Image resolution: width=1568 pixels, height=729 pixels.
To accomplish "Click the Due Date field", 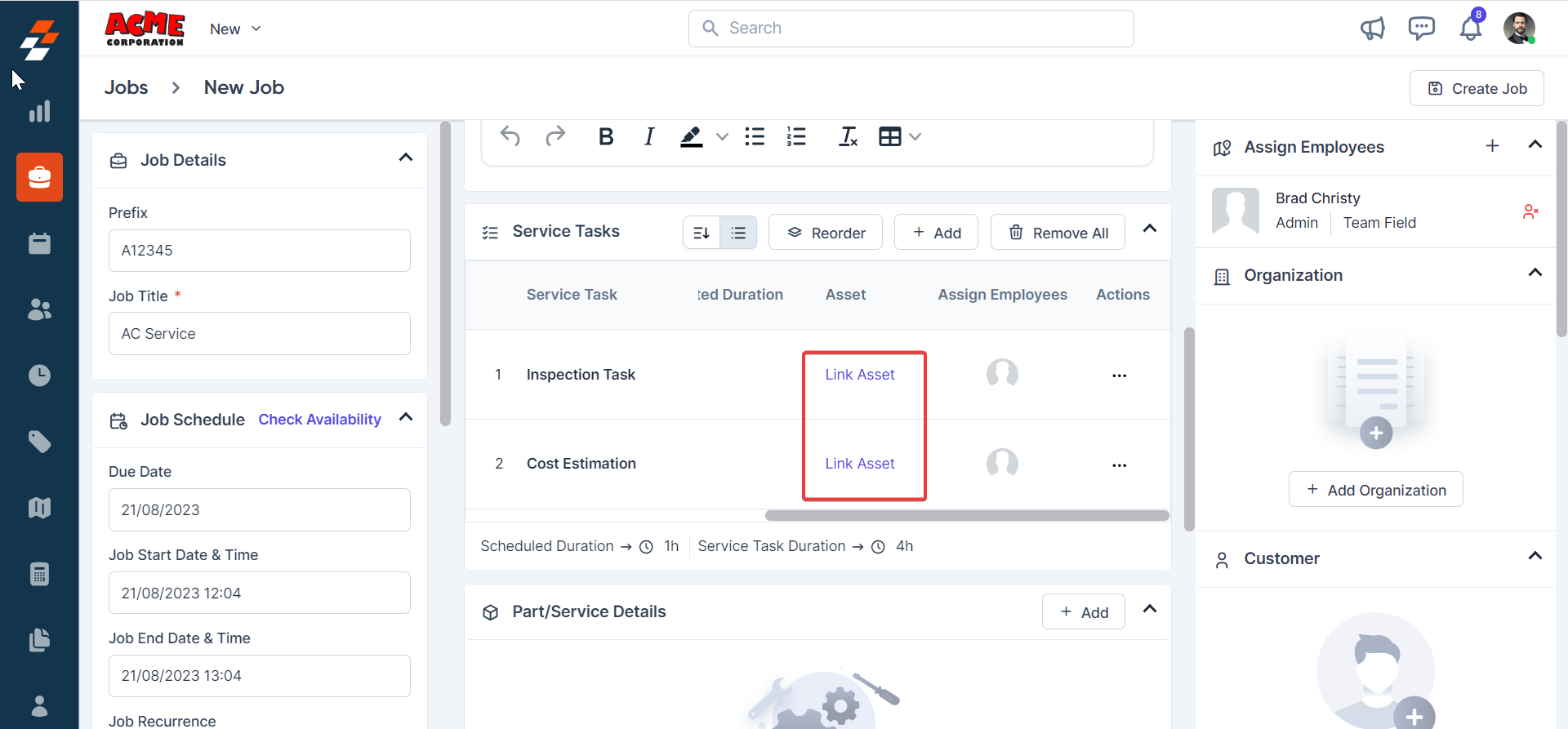I will click(260, 510).
